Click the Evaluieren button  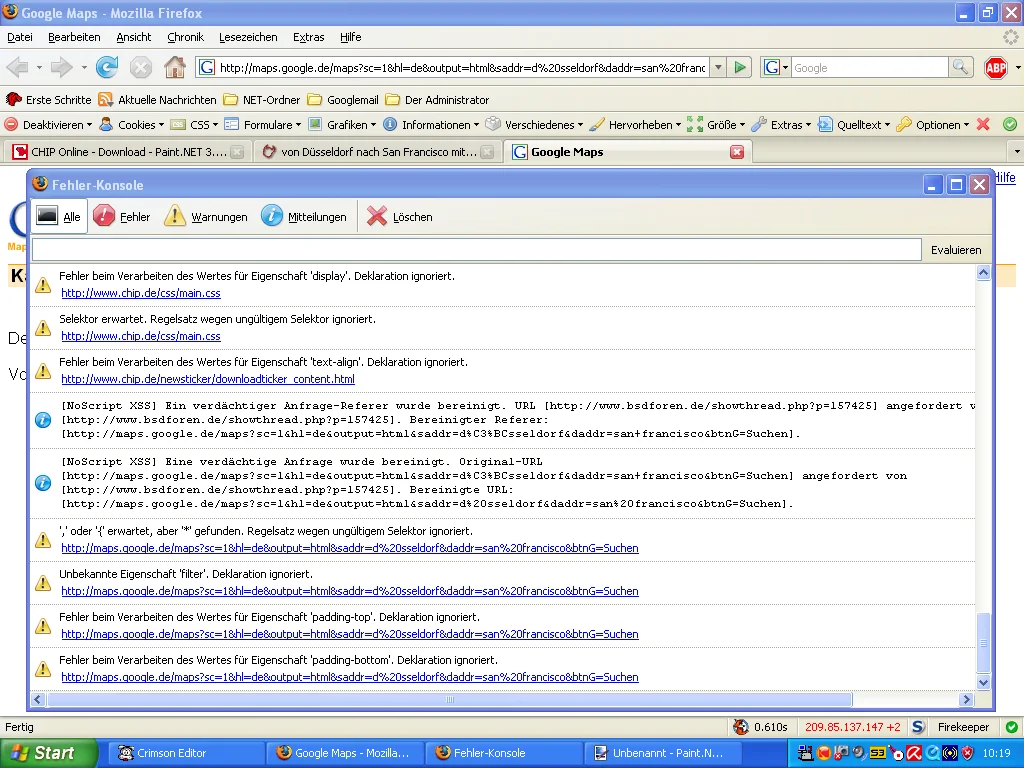tap(956, 250)
